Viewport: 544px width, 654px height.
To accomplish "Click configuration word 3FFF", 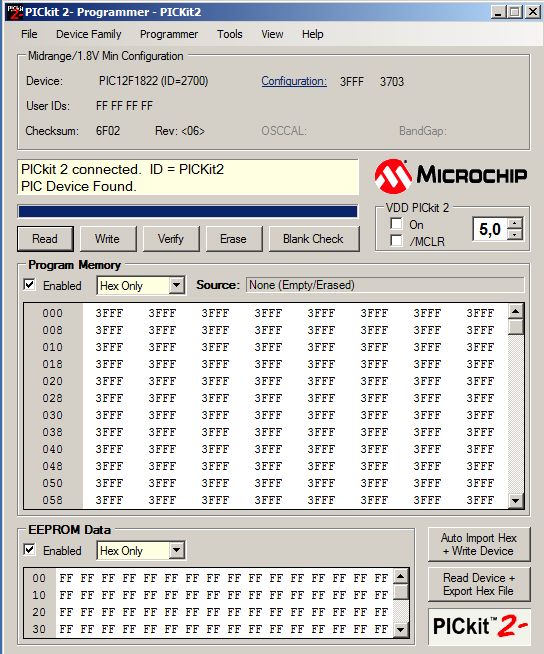I will [352, 81].
